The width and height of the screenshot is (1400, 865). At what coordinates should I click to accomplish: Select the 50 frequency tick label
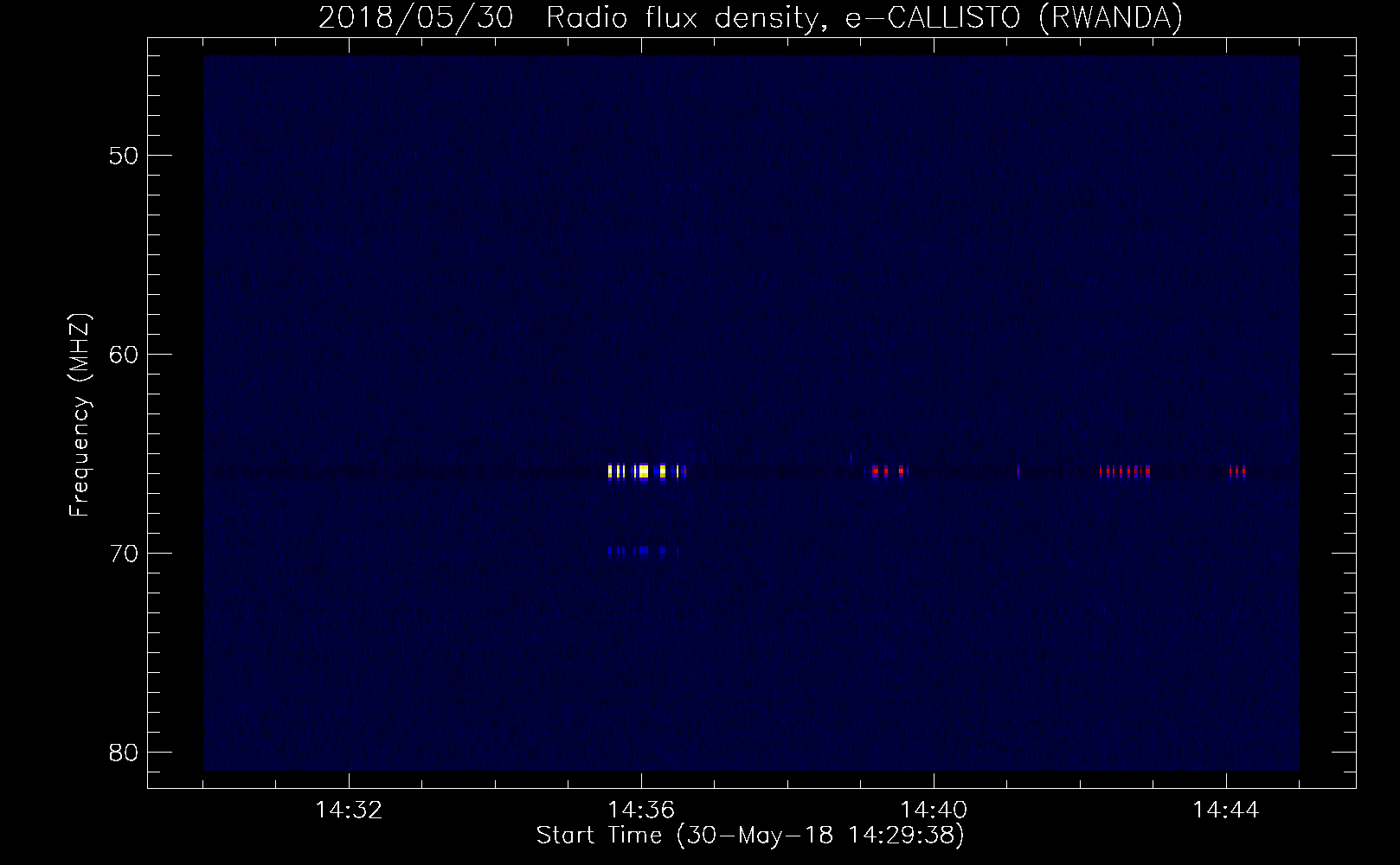point(124,156)
